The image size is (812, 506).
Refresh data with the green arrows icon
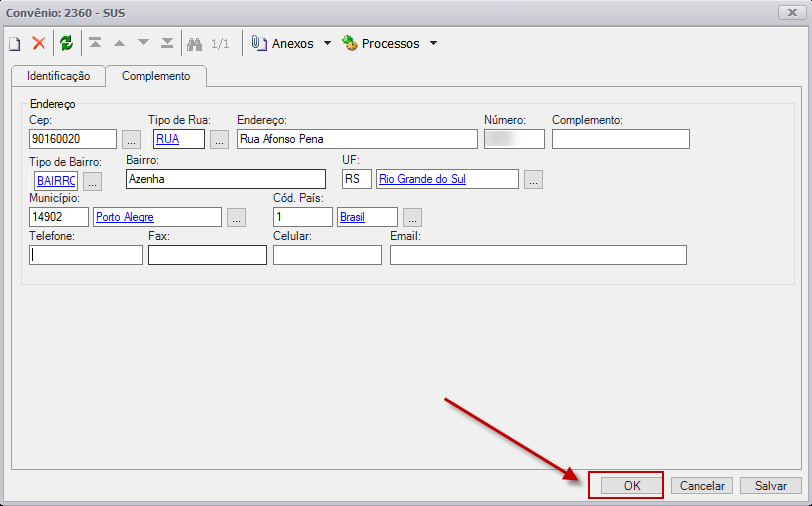pyautogui.click(x=66, y=43)
